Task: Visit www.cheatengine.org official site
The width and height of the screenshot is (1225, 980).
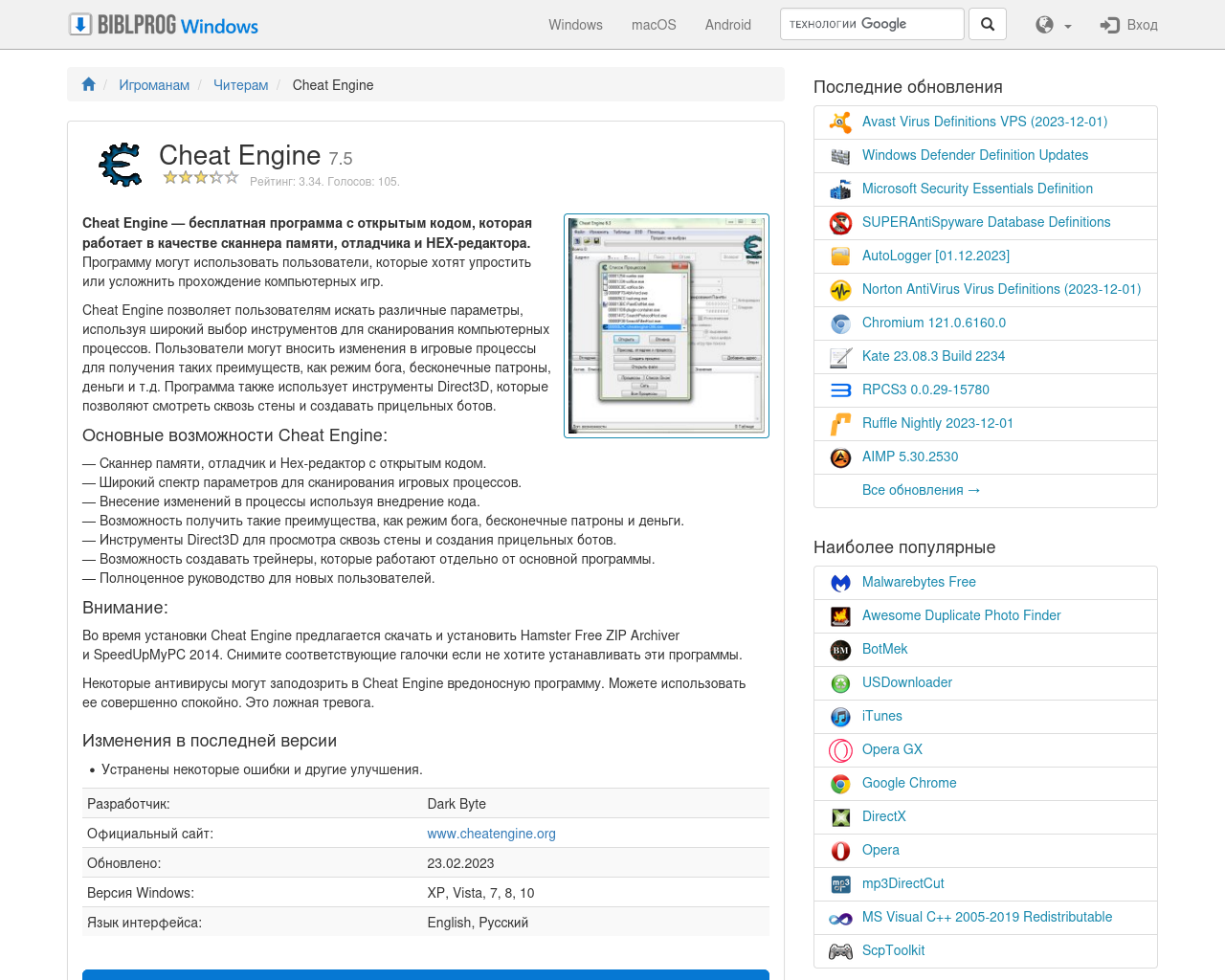Action: (x=491, y=834)
